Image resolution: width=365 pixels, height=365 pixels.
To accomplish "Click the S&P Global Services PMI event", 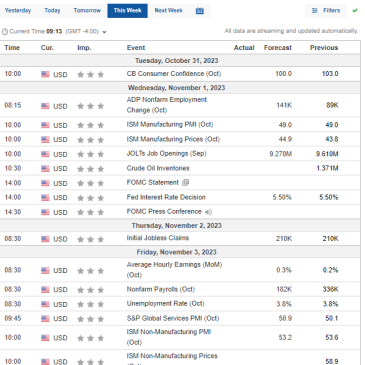I will (x=173, y=318).
